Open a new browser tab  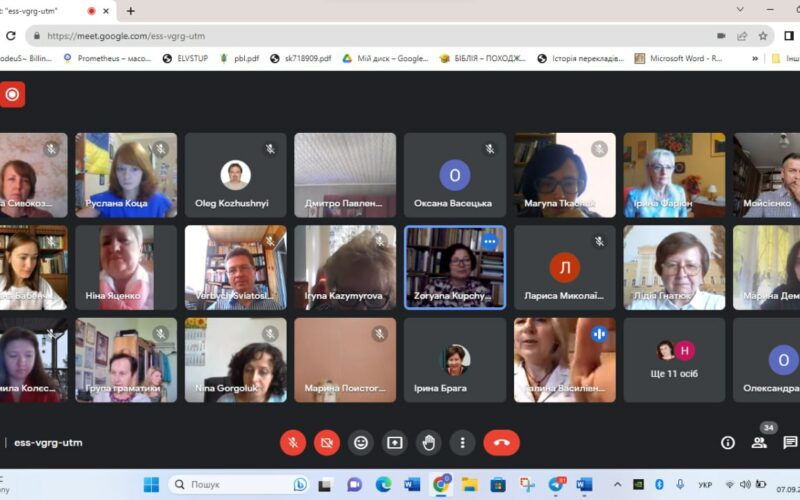tap(130, 11)
